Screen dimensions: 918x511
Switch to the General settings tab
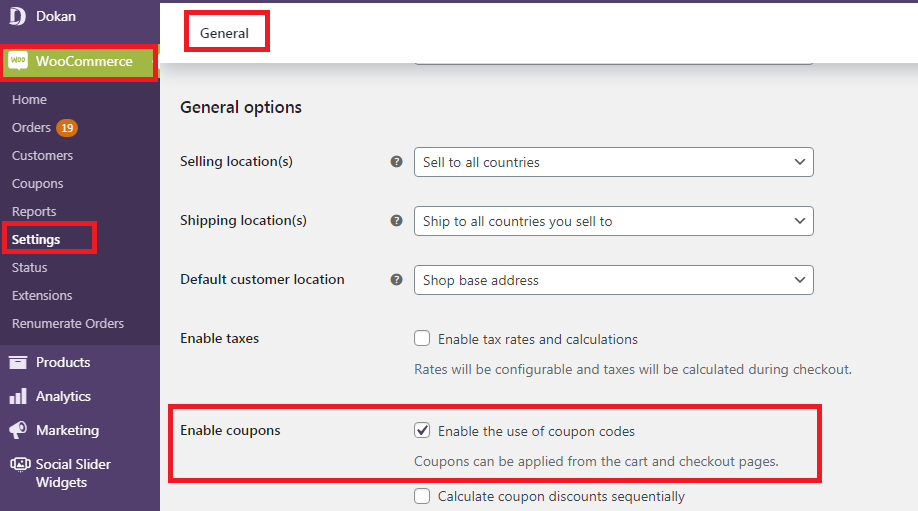(225, 33)
